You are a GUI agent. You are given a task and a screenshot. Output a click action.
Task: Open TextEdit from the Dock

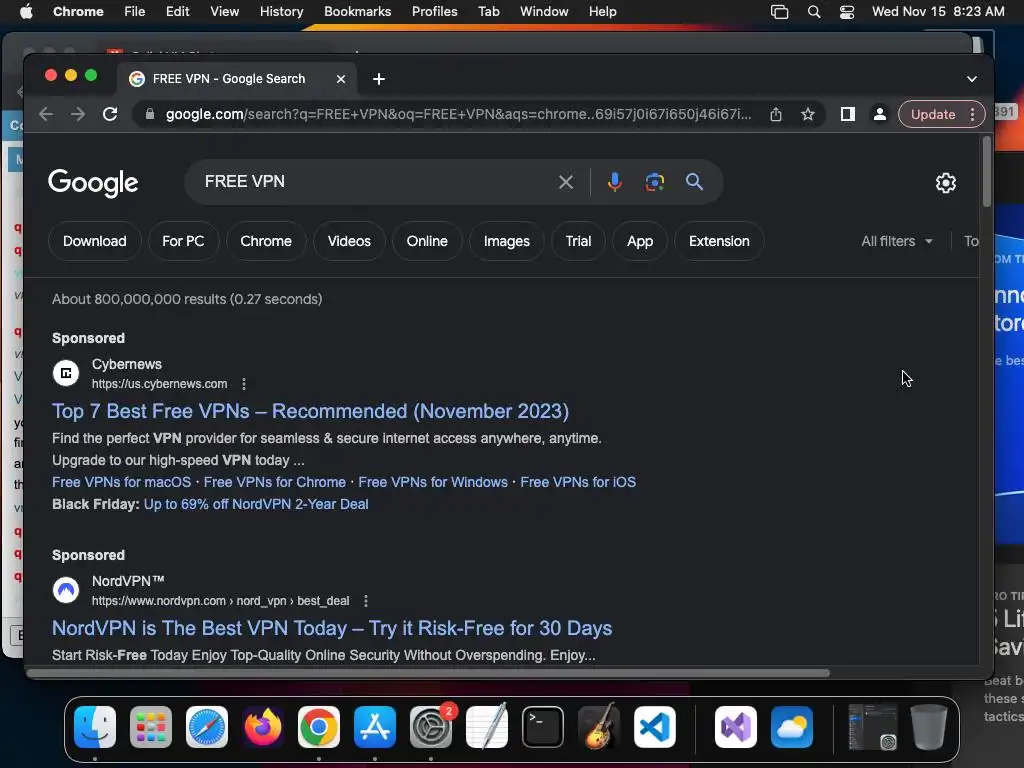pos(487,727)
